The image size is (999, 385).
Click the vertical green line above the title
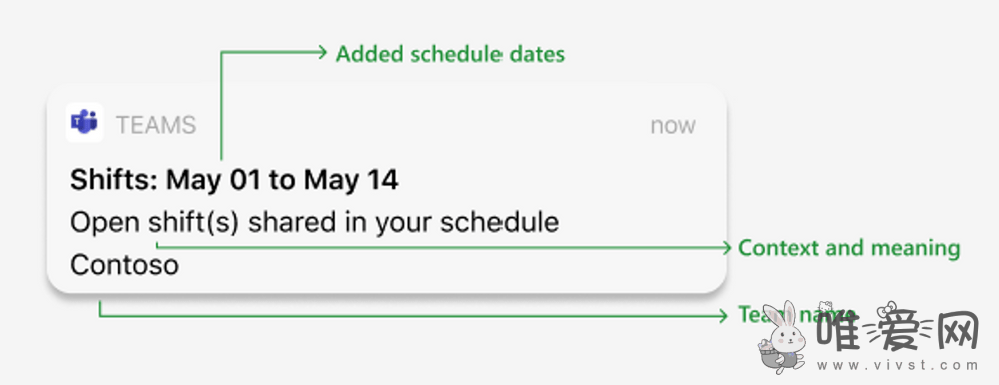pyautogui.click(x=221, y=106)
